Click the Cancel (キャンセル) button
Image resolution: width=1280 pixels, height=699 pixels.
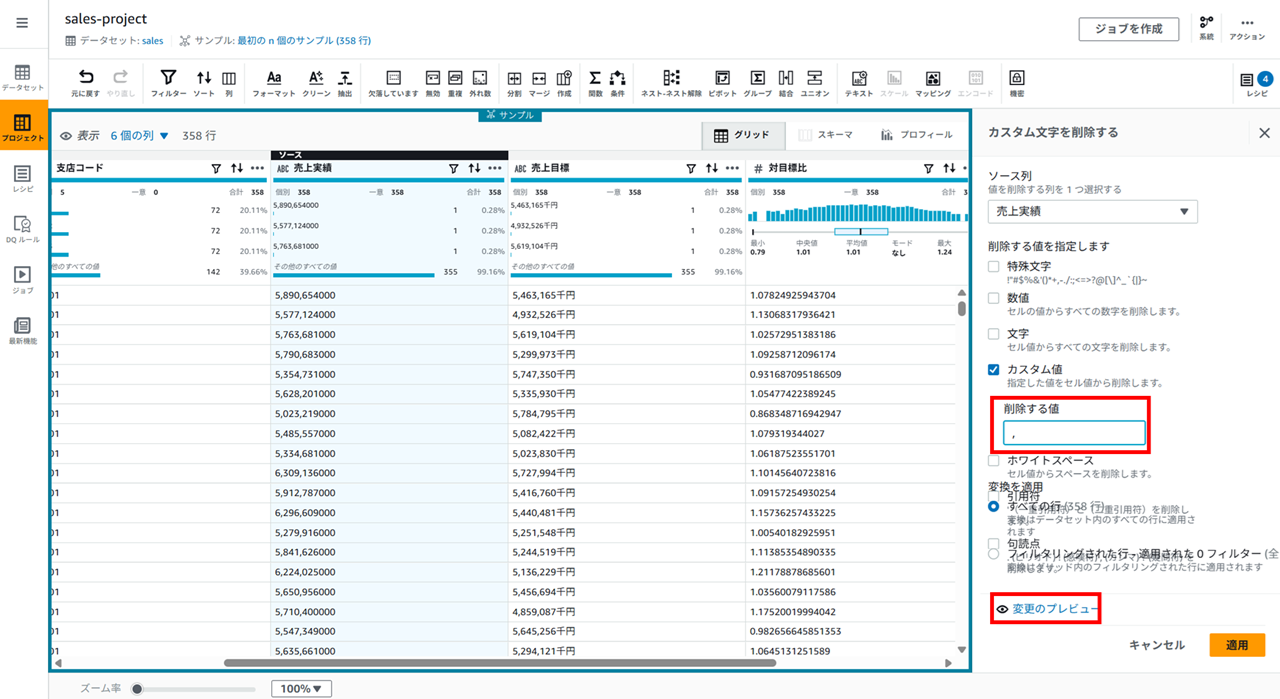tap(1157, 645)
